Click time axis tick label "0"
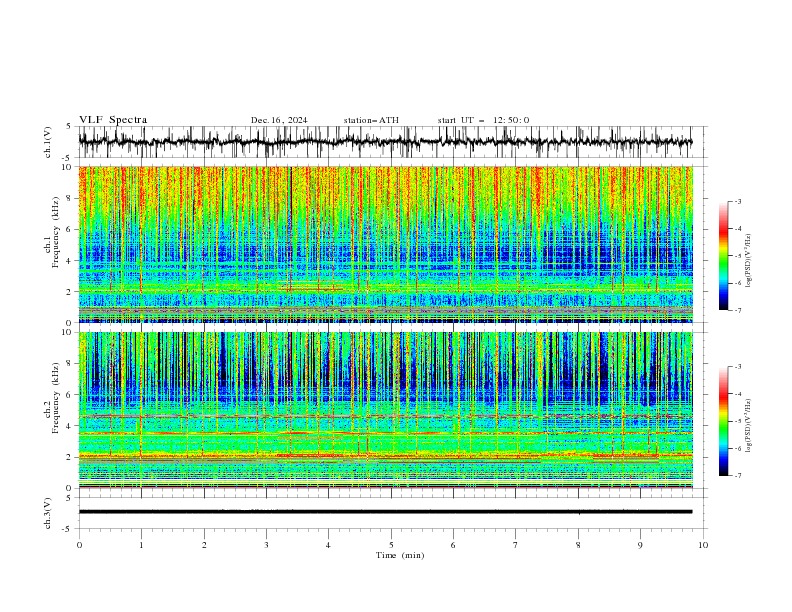792x612 pixels. (x=79, y=545)
